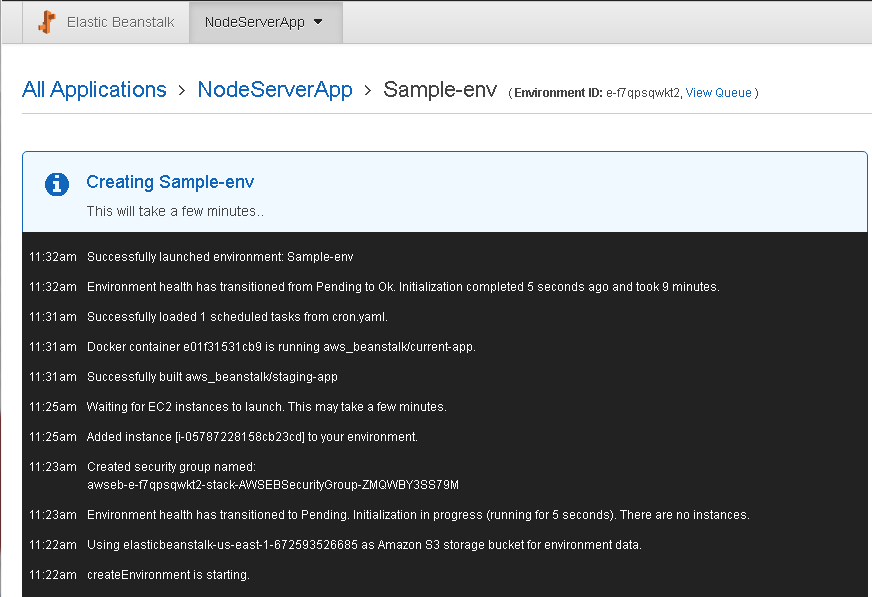Viewport: 872px width, 597px height.
Task: Select log entry 'Environment health has transitioned to Pending'
Action: (x=418, y=515)
